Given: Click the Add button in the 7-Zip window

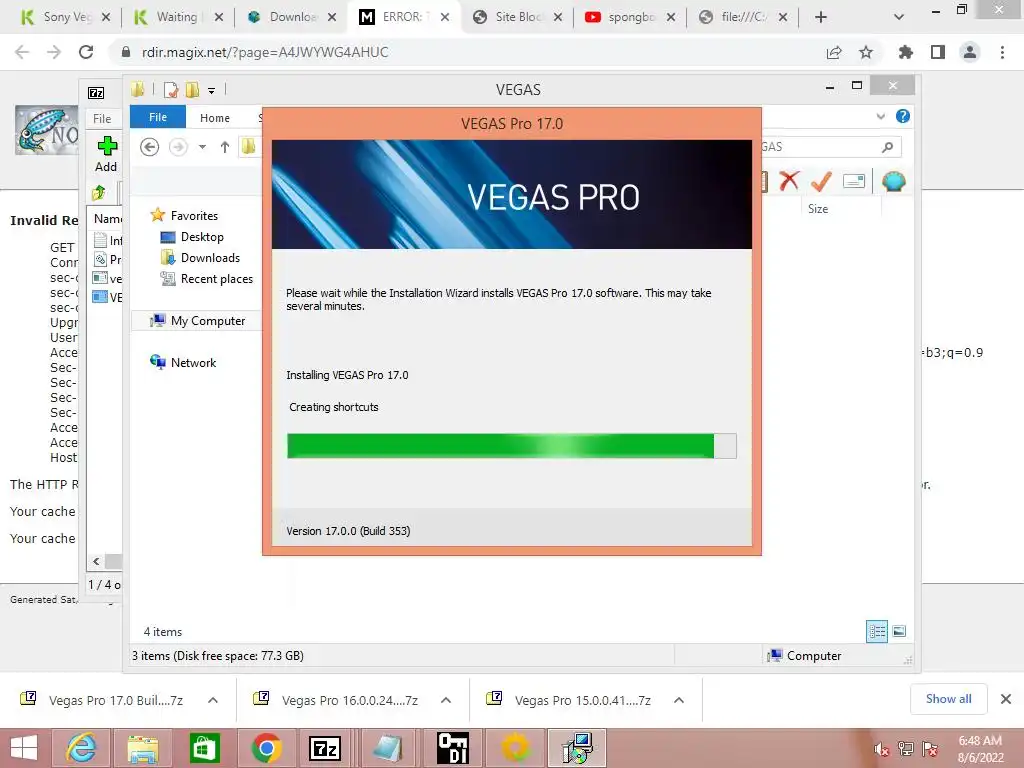Looking at the screenshot, I should [106, 154].
